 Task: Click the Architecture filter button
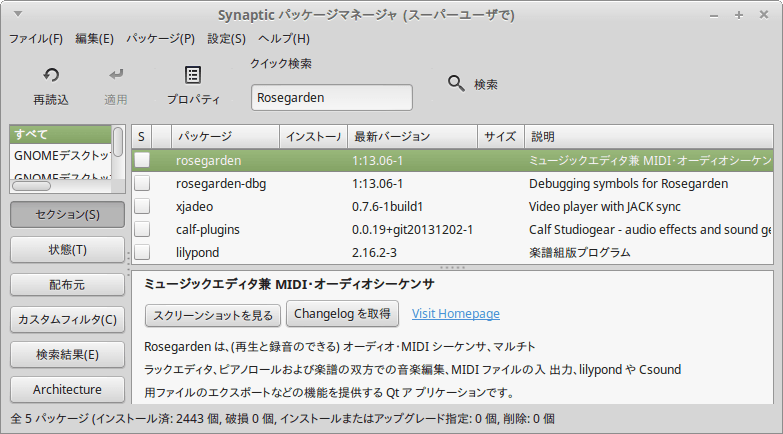click(67, 390)
